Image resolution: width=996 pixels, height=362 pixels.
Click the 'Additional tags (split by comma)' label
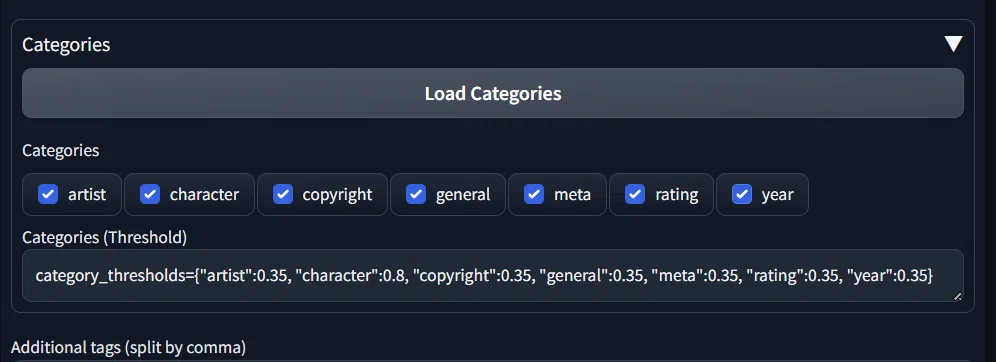pyautogui.click(x=128, y=347)
